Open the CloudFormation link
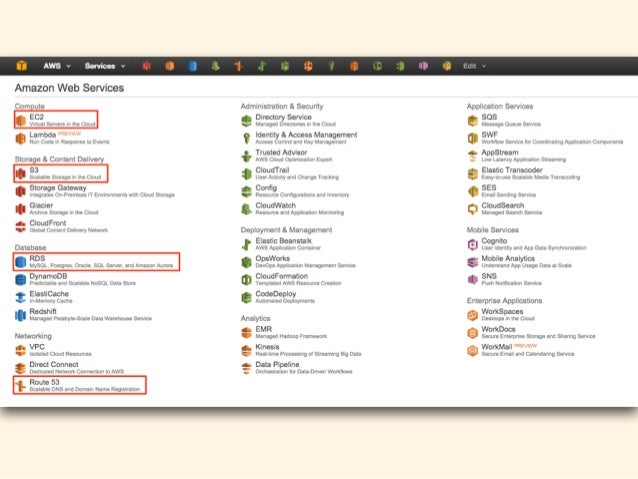638x479 pixels. point(282,276)
